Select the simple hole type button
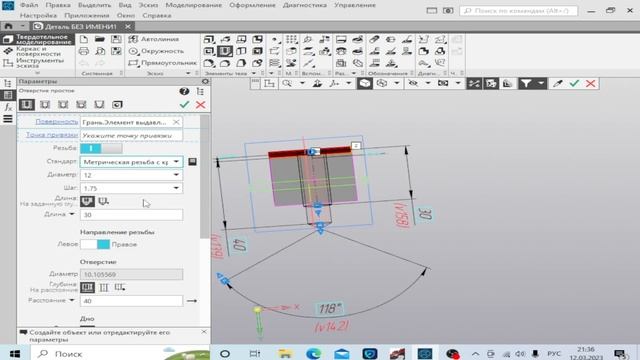This screenshot has width=640, height=360. [27, 105]
